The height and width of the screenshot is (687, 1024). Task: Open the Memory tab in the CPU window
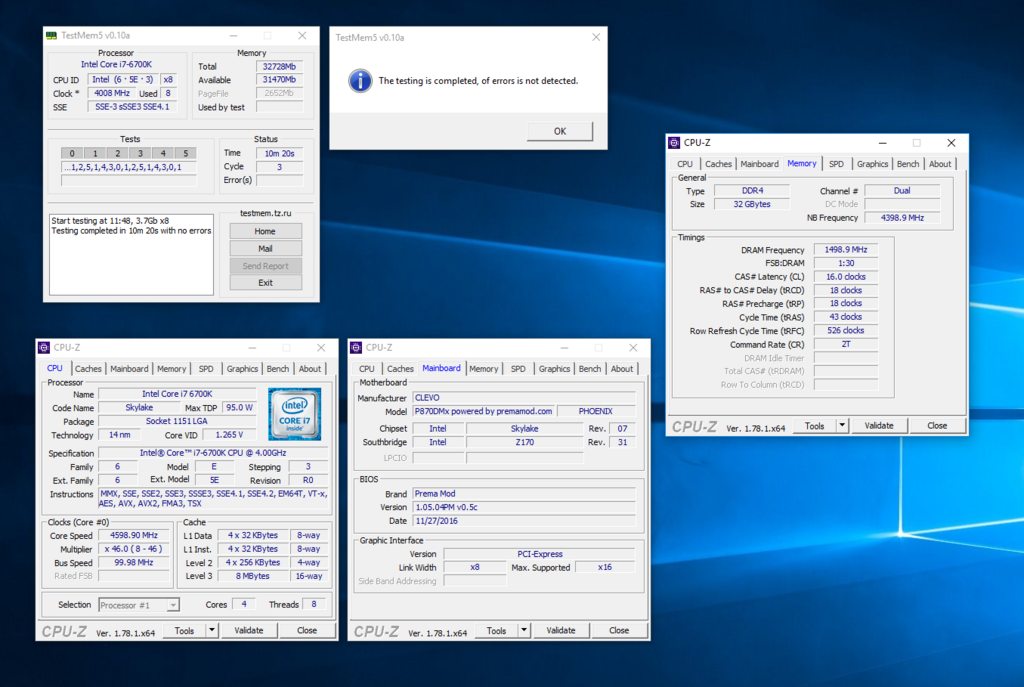pyautogui.click(x=171, y=369)
